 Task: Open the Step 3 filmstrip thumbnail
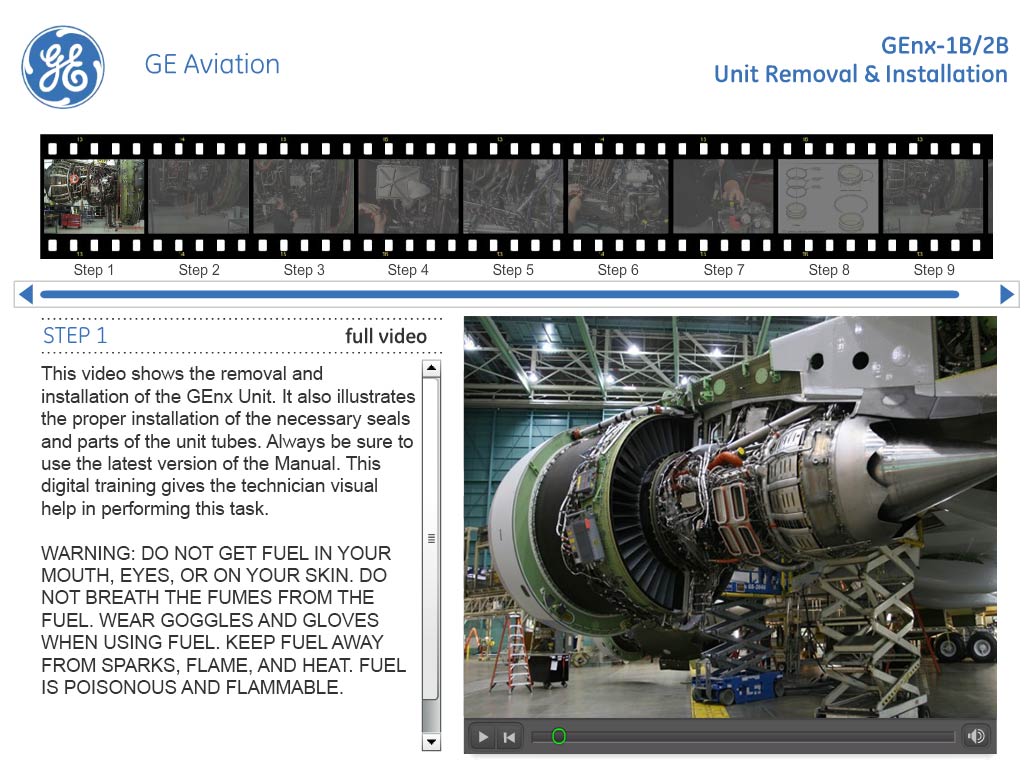(303, 196)
